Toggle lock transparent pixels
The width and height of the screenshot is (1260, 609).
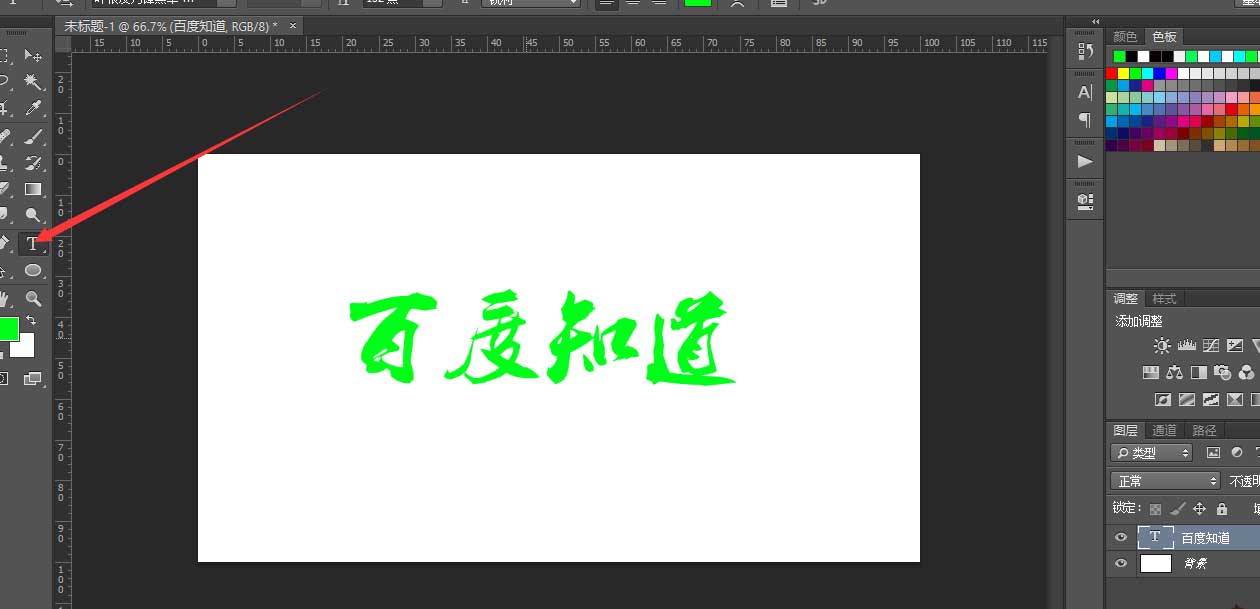click(1155, 509)
